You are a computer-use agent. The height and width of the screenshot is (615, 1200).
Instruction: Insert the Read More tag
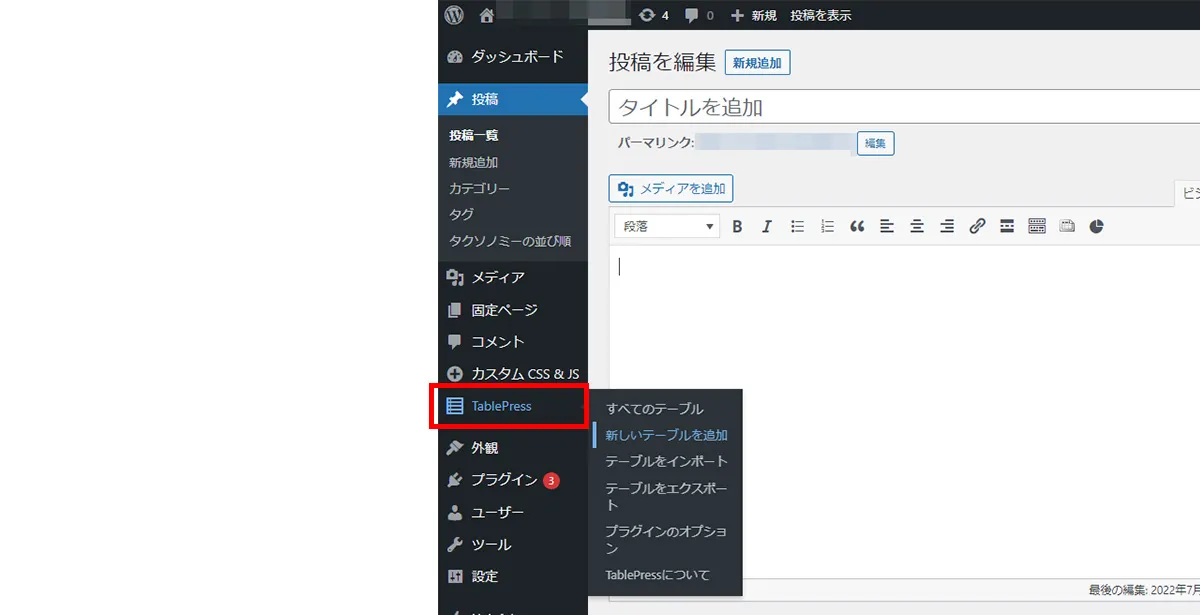tap(1007, 225)
